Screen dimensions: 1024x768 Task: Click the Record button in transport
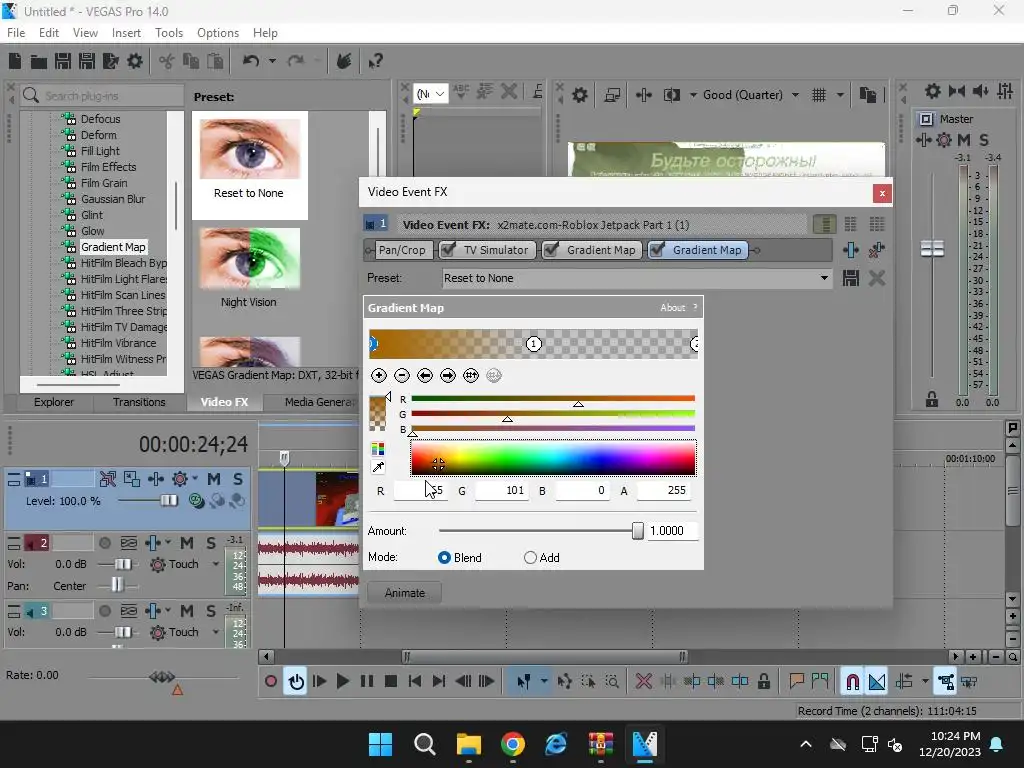pyautogui.click(x=270, y=682)
